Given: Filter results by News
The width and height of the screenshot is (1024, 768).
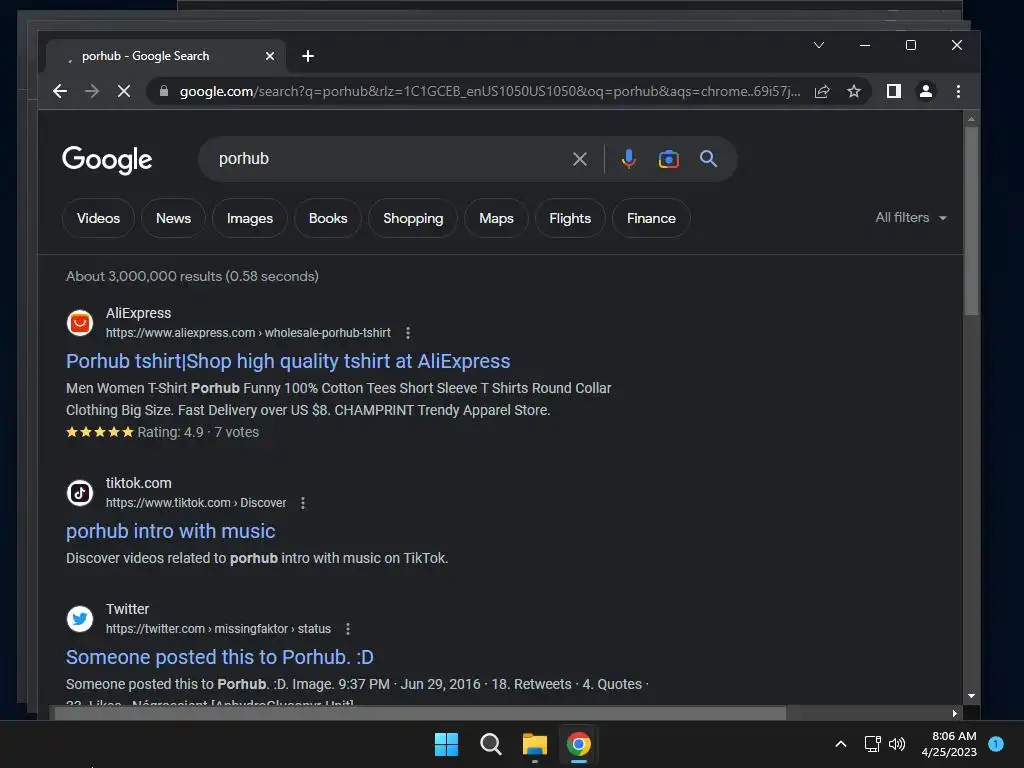Looking at the screenshot, I should point(174,218).
